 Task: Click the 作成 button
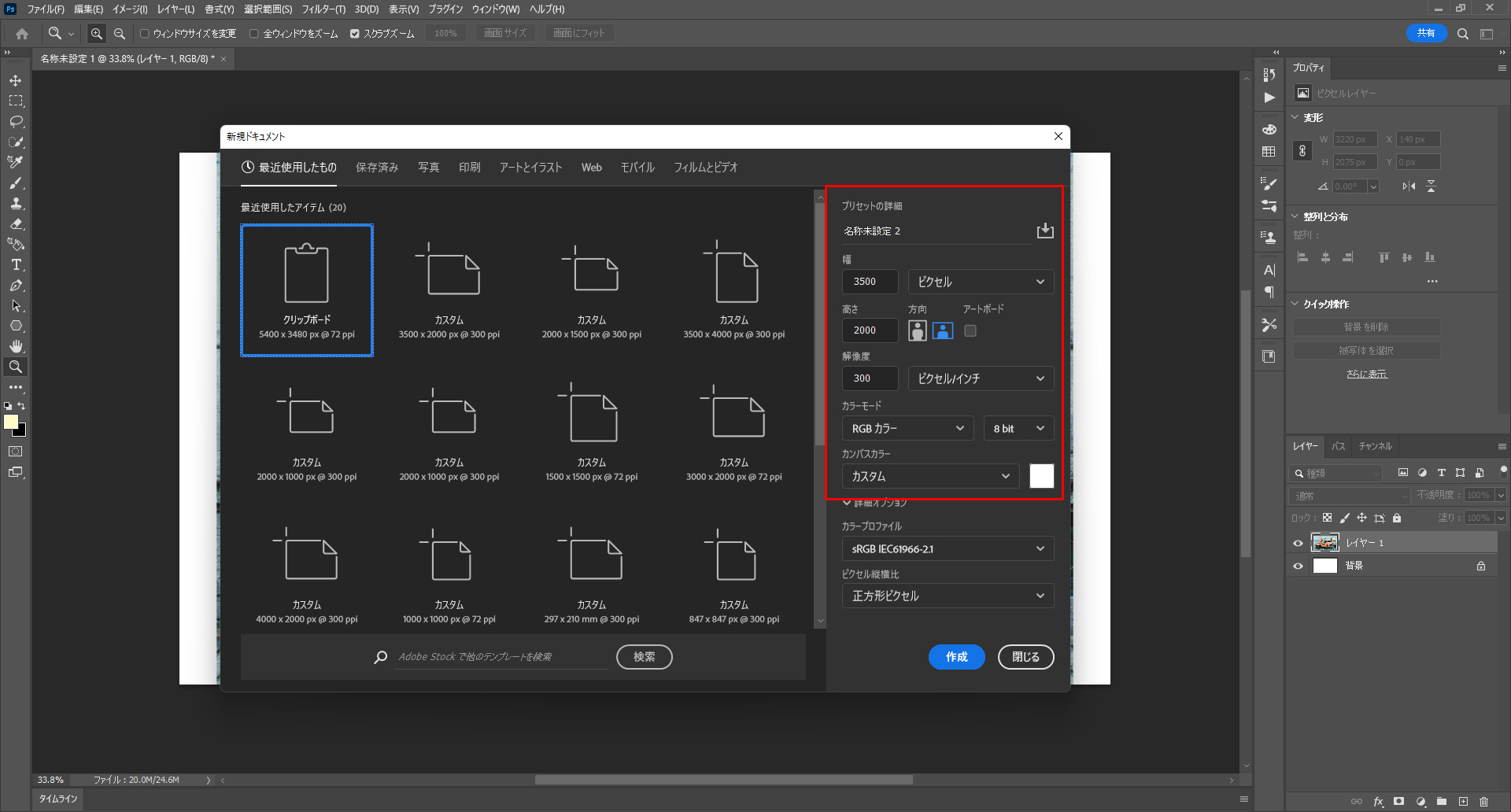pos(956,657)
